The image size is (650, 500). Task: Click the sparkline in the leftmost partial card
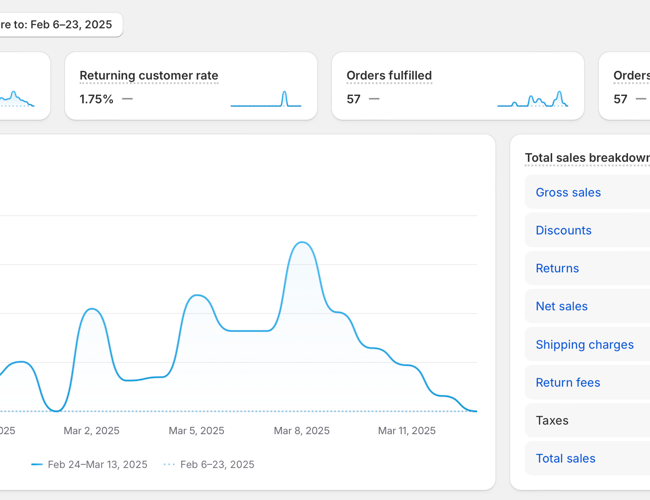click(16, 99)
